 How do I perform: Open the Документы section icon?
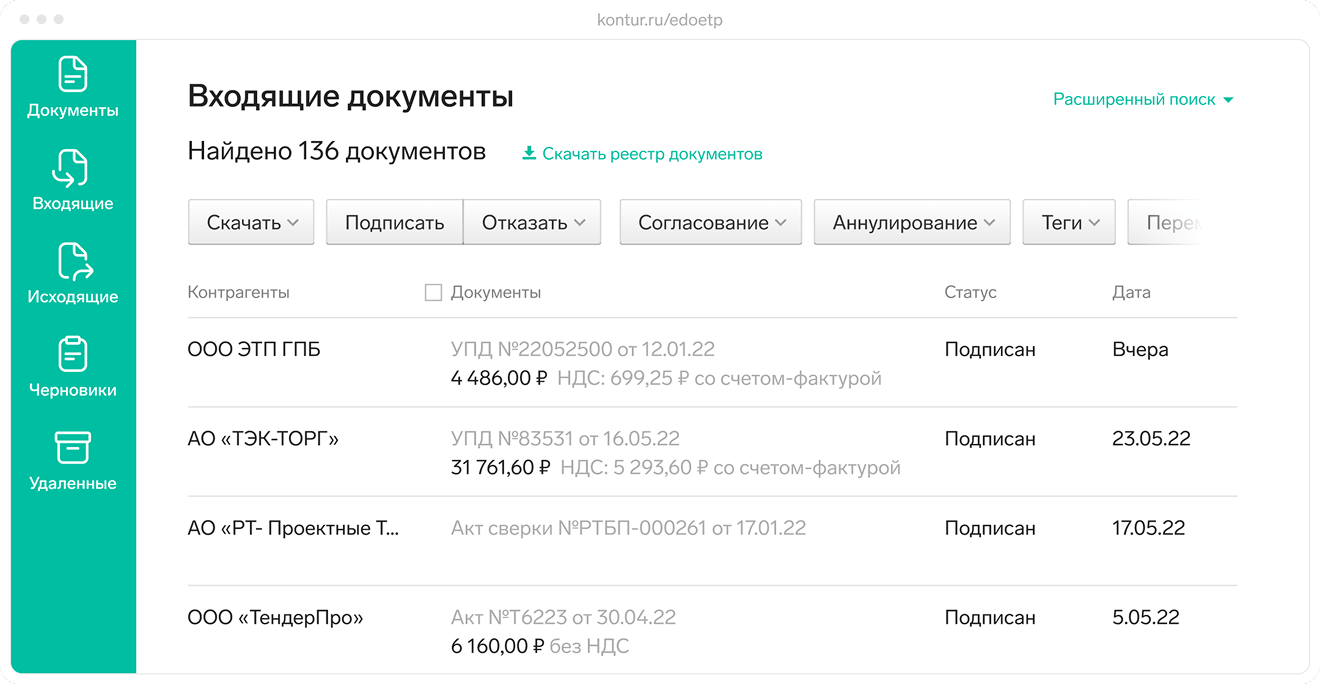click(x=73, y=74)
